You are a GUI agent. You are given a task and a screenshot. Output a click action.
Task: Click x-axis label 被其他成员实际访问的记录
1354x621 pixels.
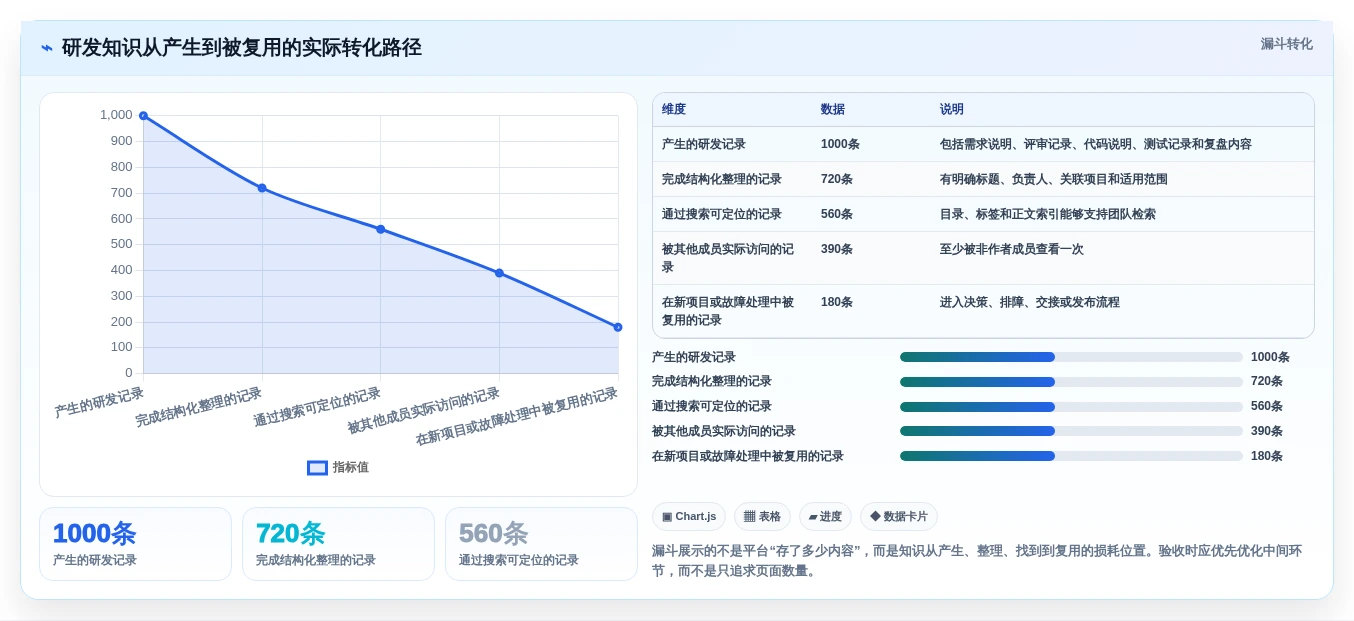point(424,411)
